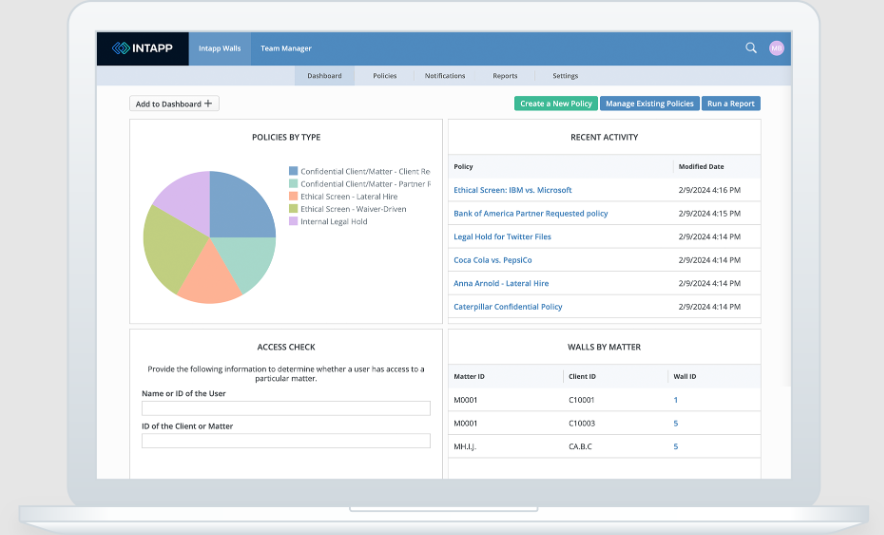
Task: Click matter ID cell MH.I.J.
Action: (465, 446)
